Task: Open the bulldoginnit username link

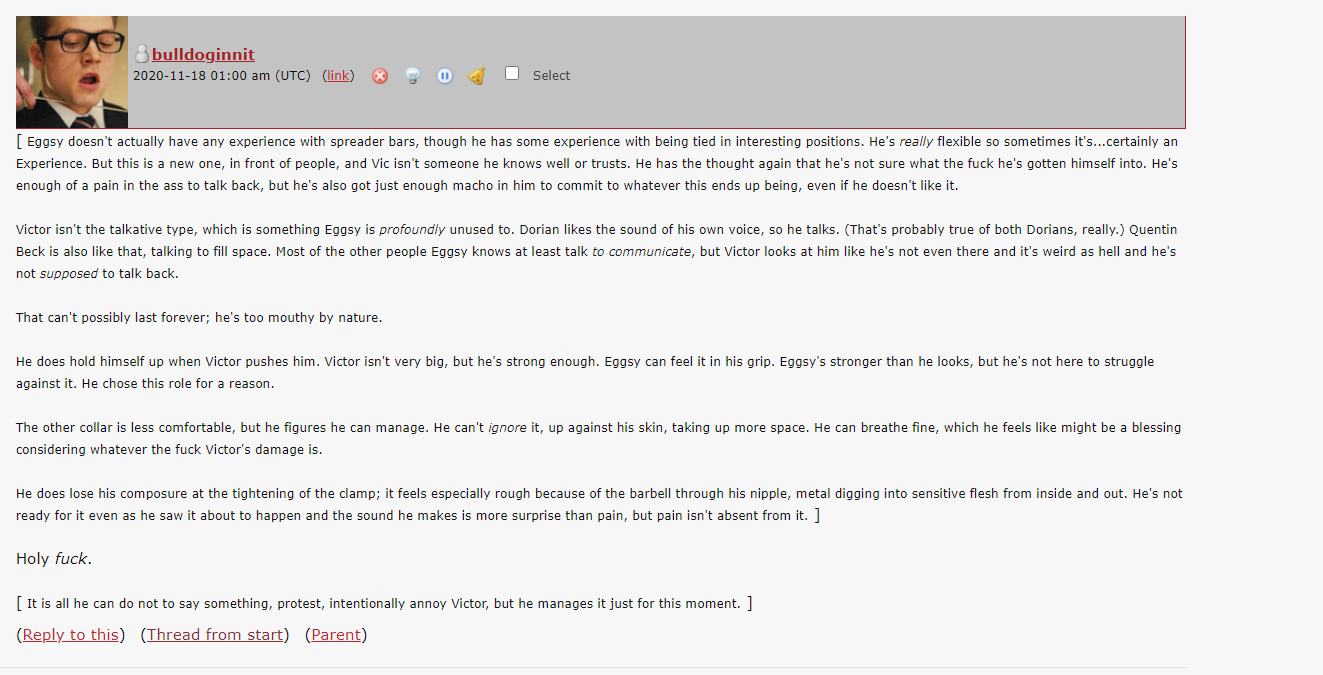Action: 203,54
